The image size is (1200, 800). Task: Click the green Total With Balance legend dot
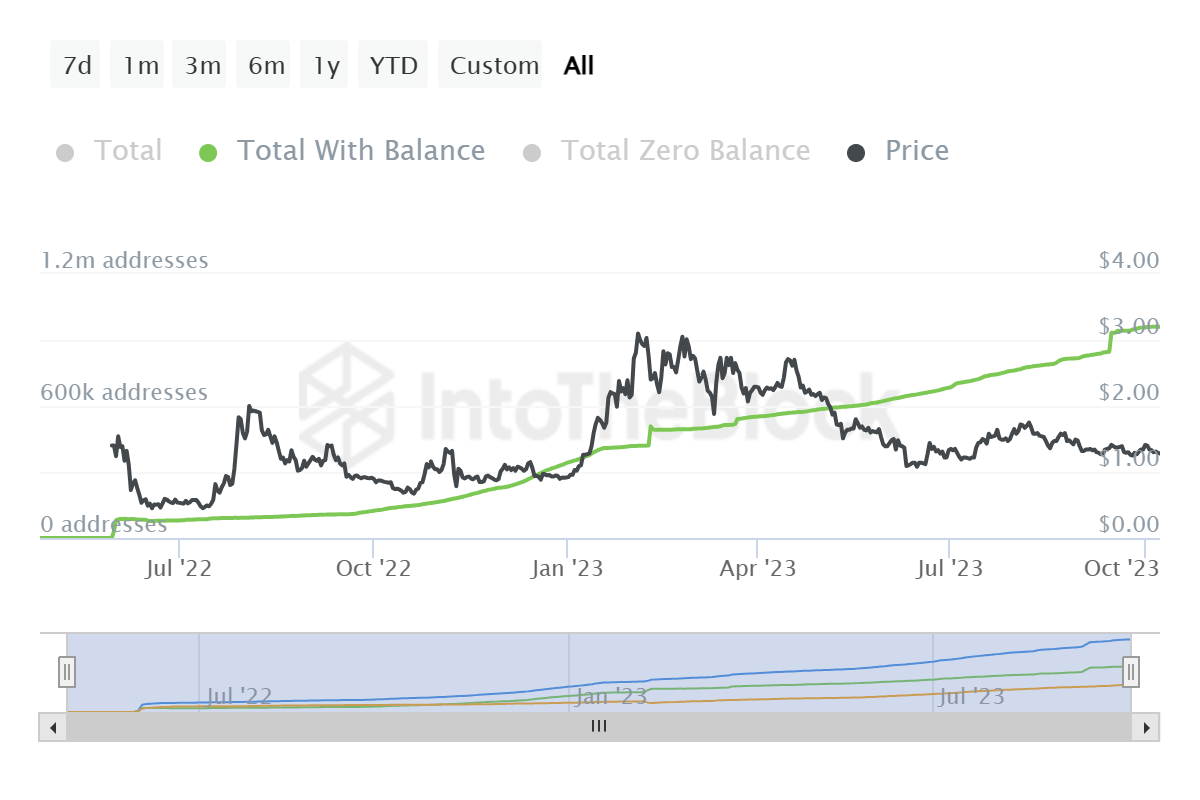click(x=208, y=153)
